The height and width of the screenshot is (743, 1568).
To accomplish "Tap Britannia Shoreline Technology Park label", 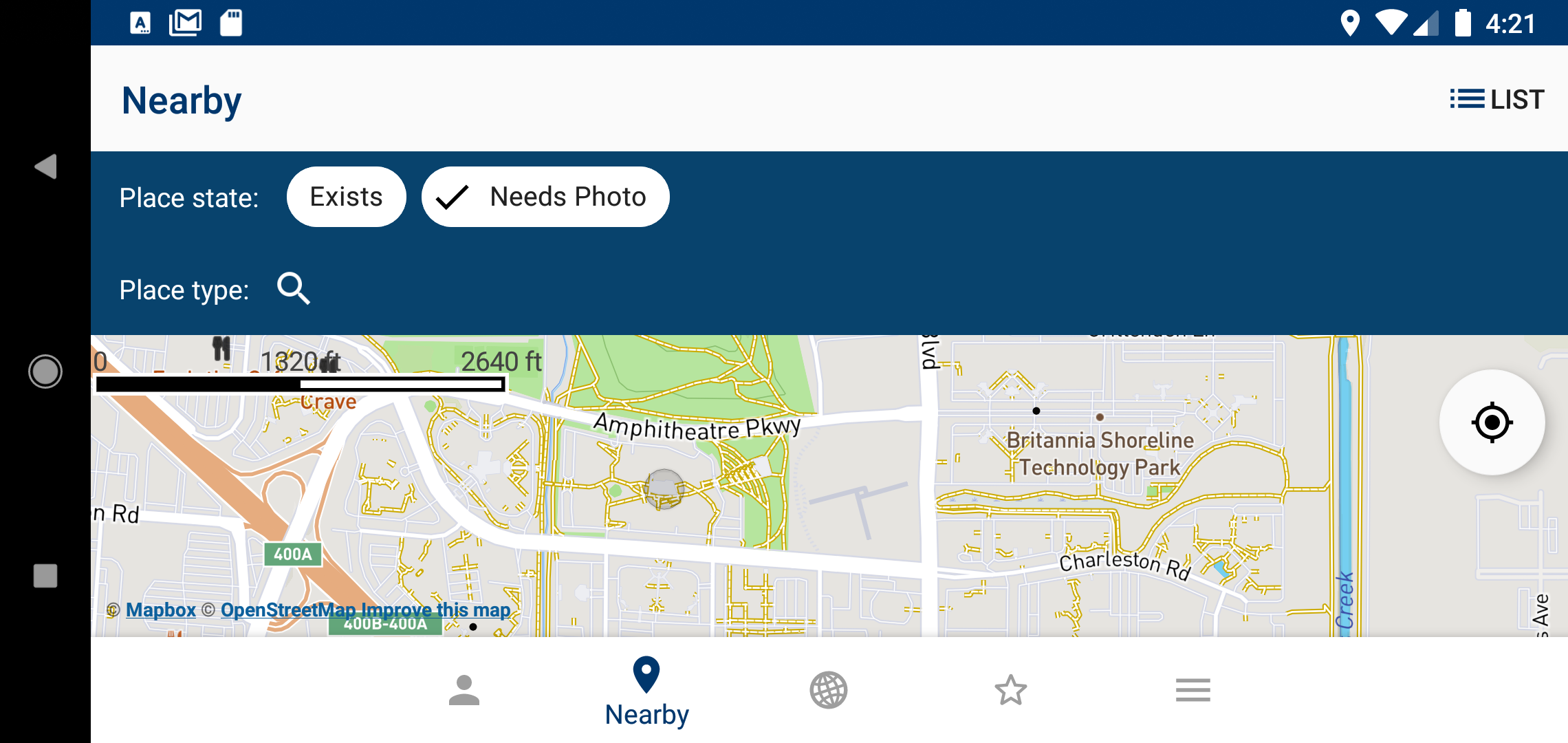I will [1100, 453].
